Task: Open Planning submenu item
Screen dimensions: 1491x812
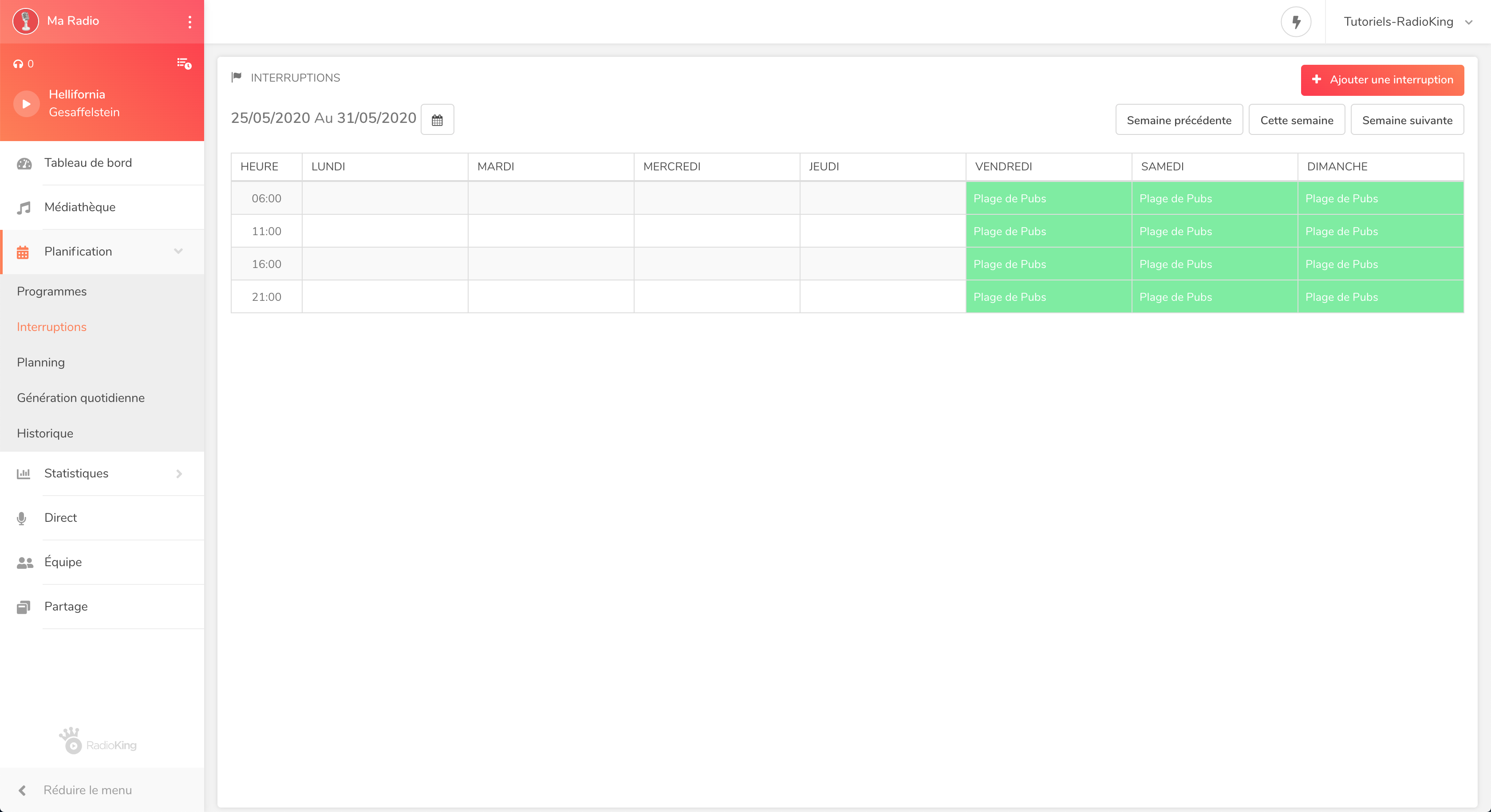Action: click(40, 363)
